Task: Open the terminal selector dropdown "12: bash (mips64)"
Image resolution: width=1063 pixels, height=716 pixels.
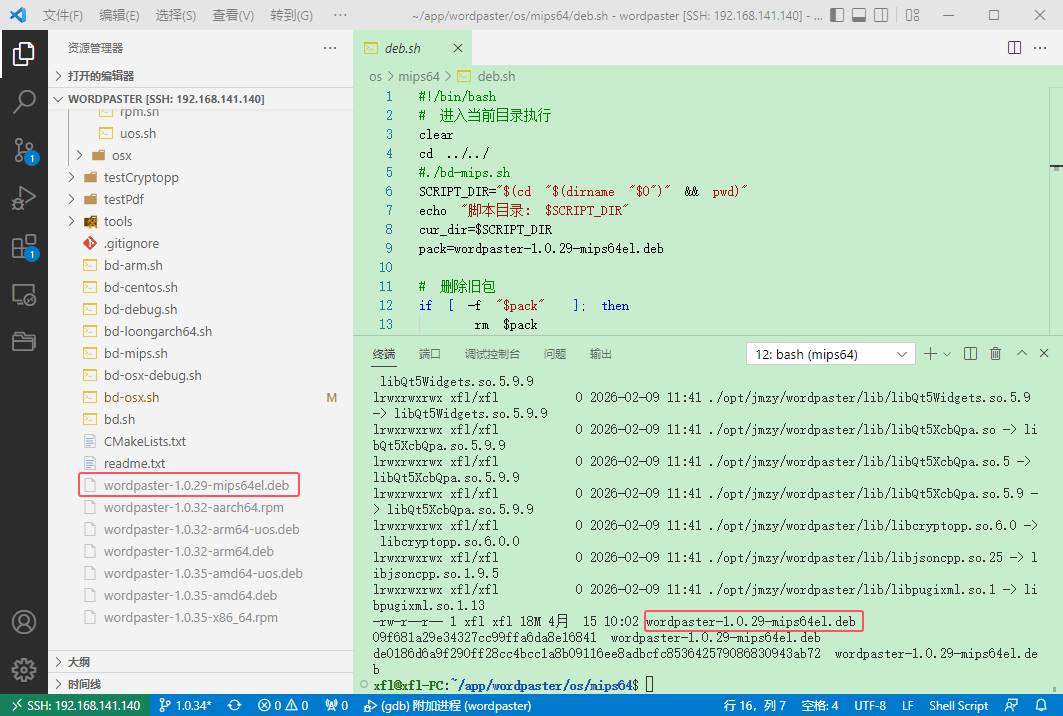Action: click(830, 354)
